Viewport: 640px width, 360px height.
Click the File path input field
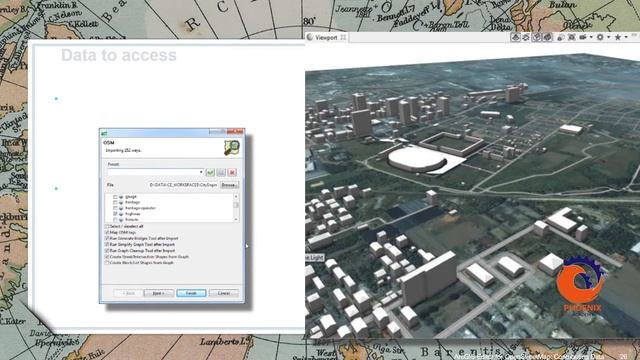(x=183, y=185)
